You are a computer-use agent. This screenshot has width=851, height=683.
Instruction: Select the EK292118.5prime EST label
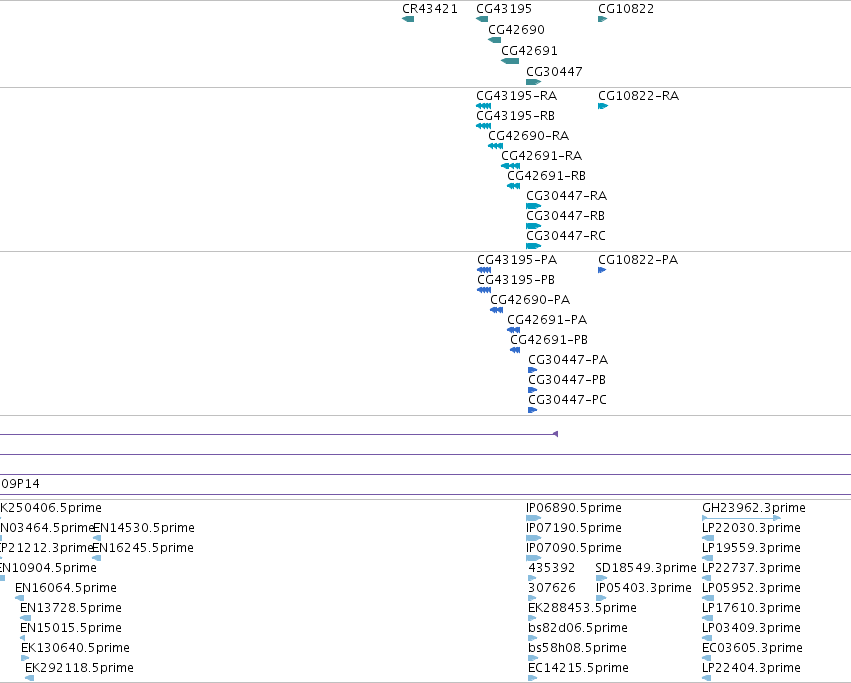tap(79, 668)
